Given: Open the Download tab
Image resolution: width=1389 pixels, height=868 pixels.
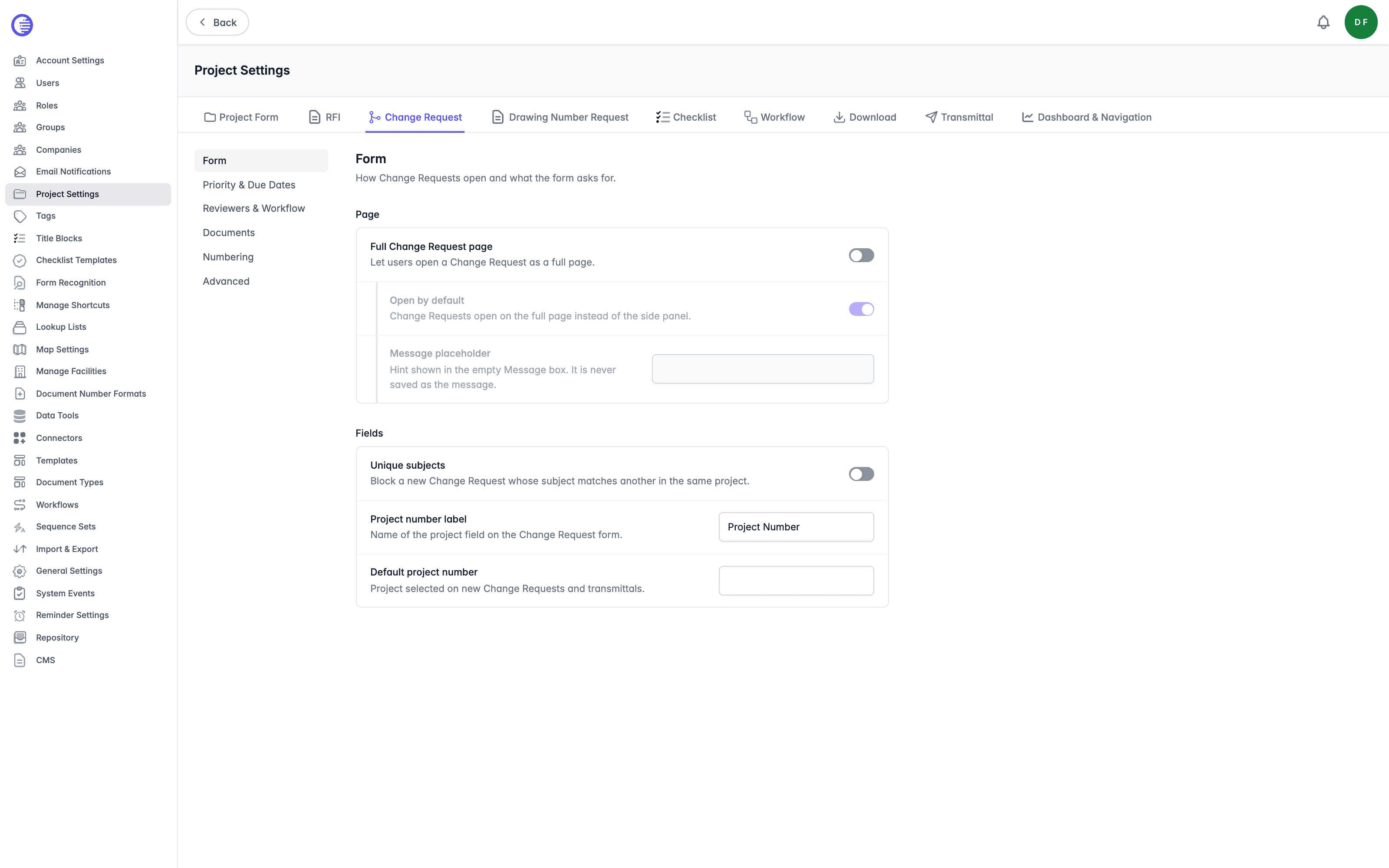Looking at the screenshot, I should (x=864, y=117).
